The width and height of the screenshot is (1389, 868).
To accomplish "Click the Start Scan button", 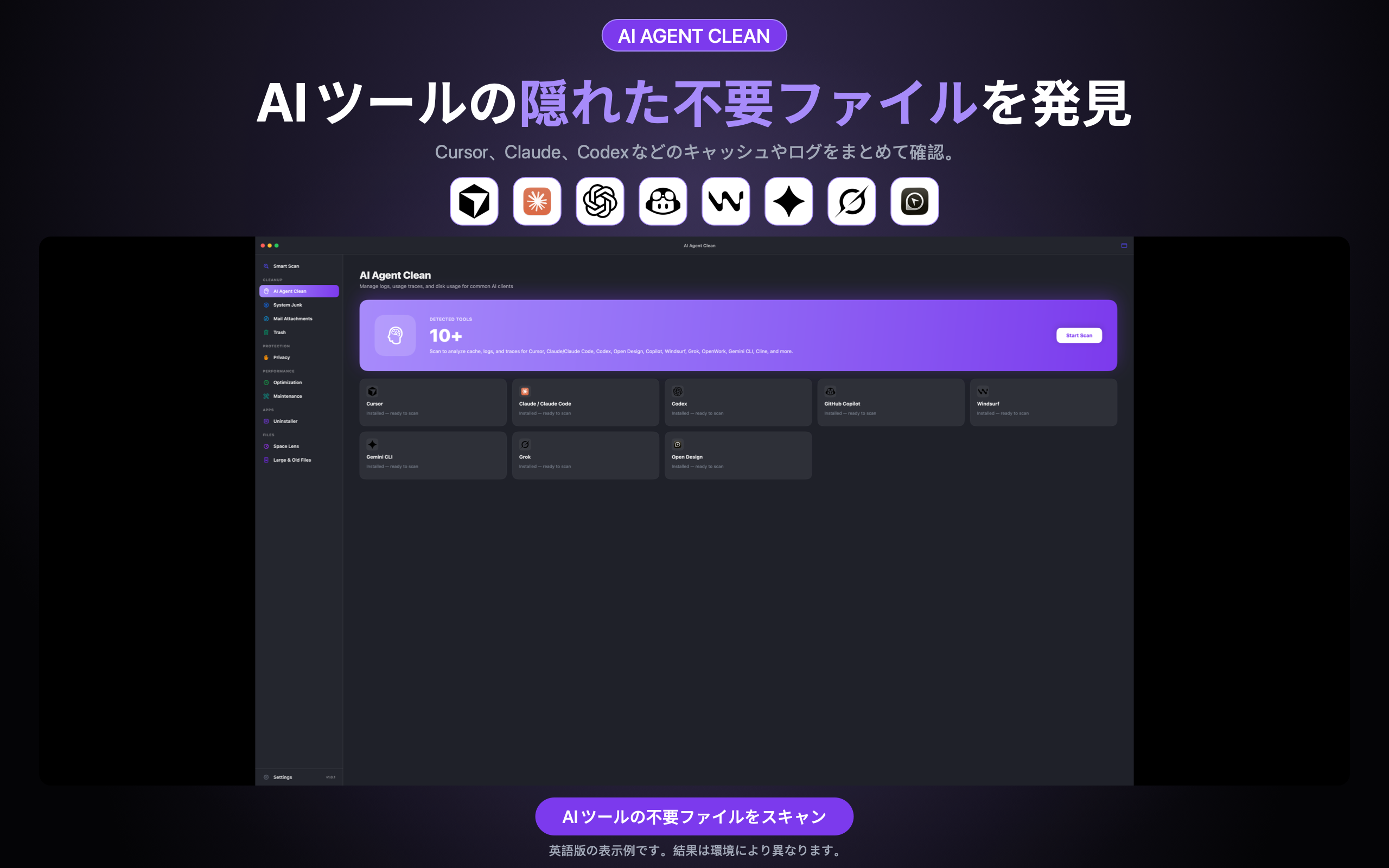I will (1079, 335).
